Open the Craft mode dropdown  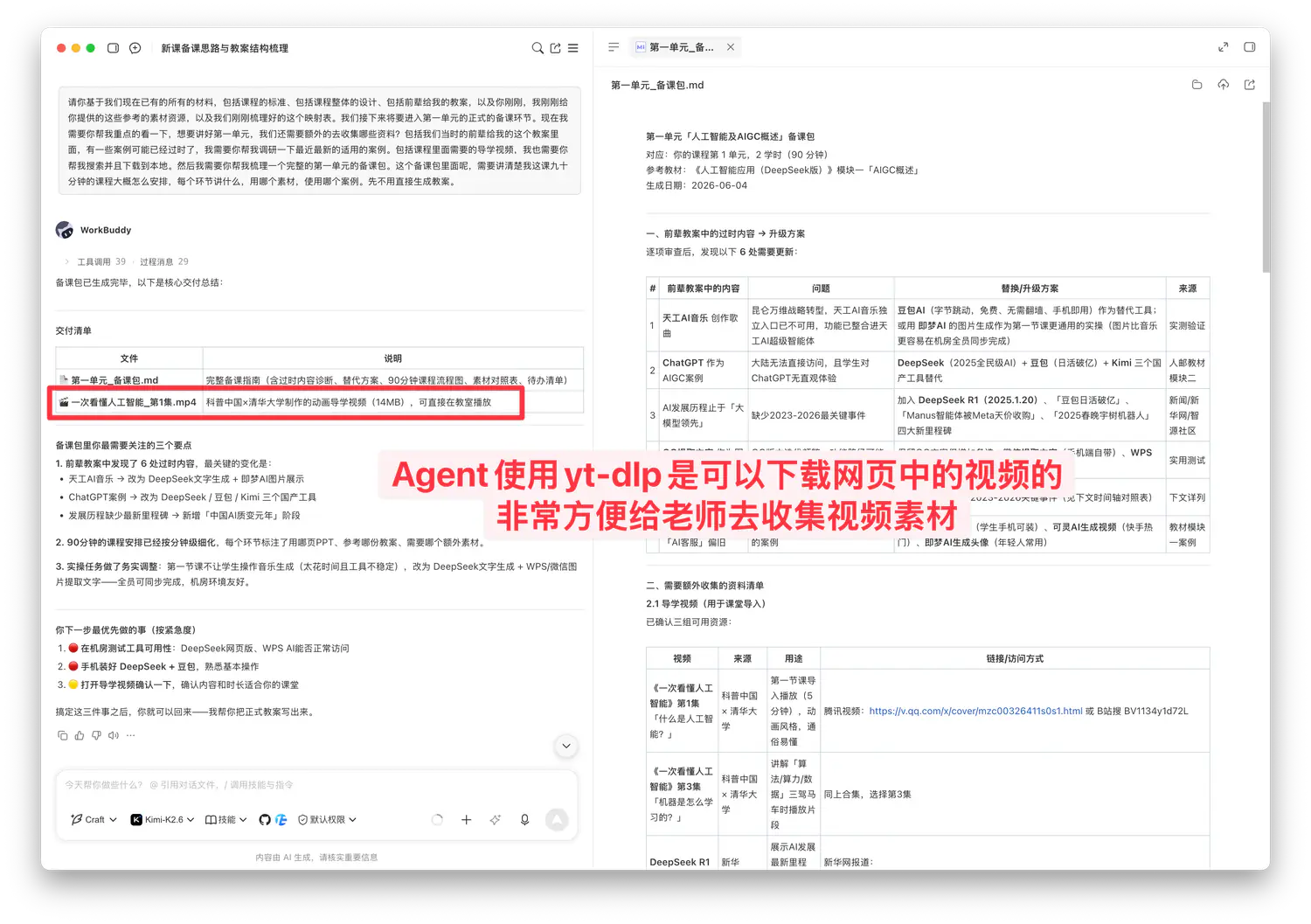pyautogui.click(x=94, y=820)
